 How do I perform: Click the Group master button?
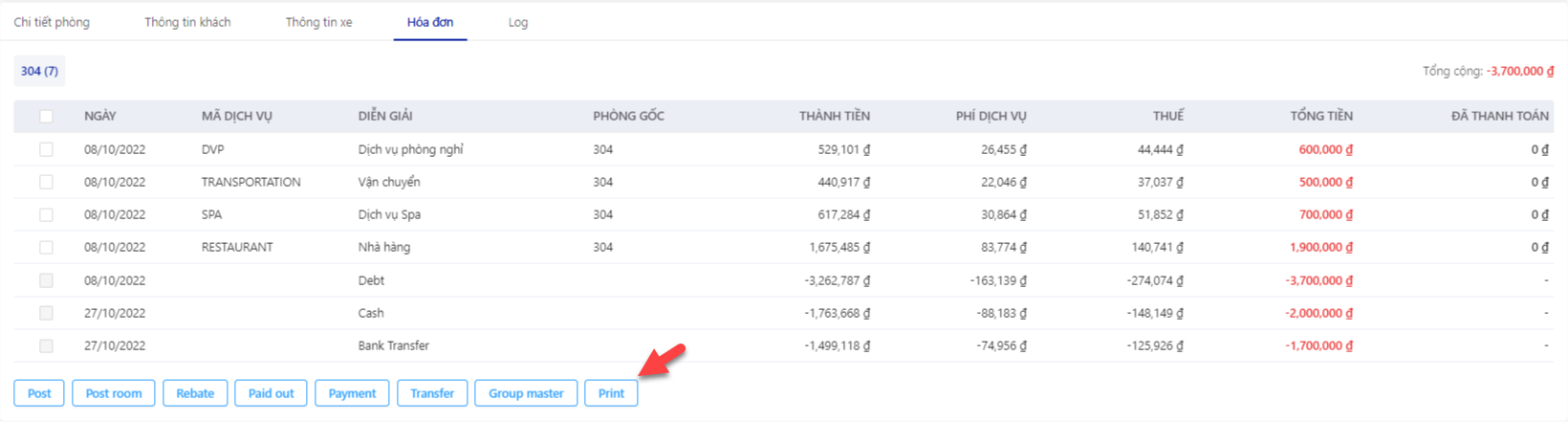pos(526,393)
